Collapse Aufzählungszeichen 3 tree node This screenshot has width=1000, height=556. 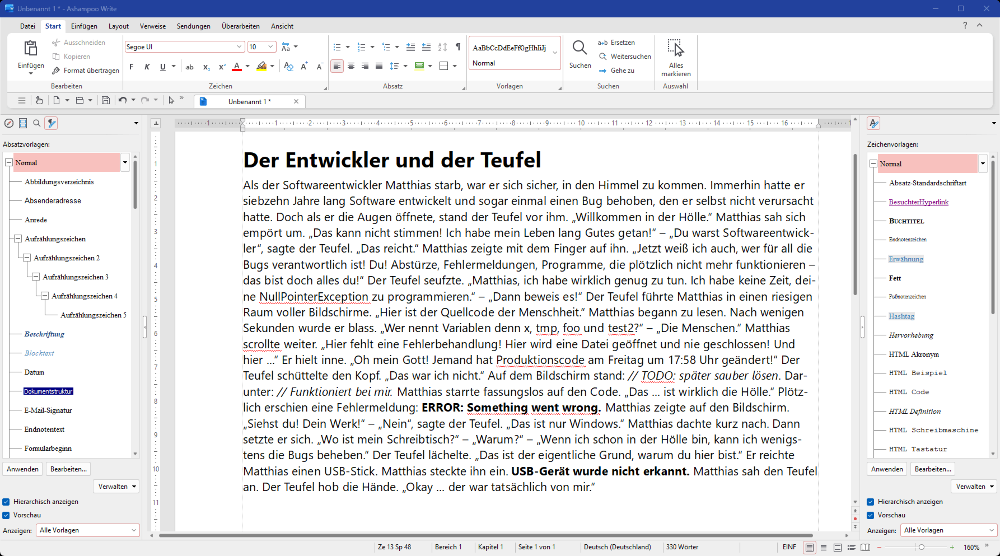click(36, 277)
